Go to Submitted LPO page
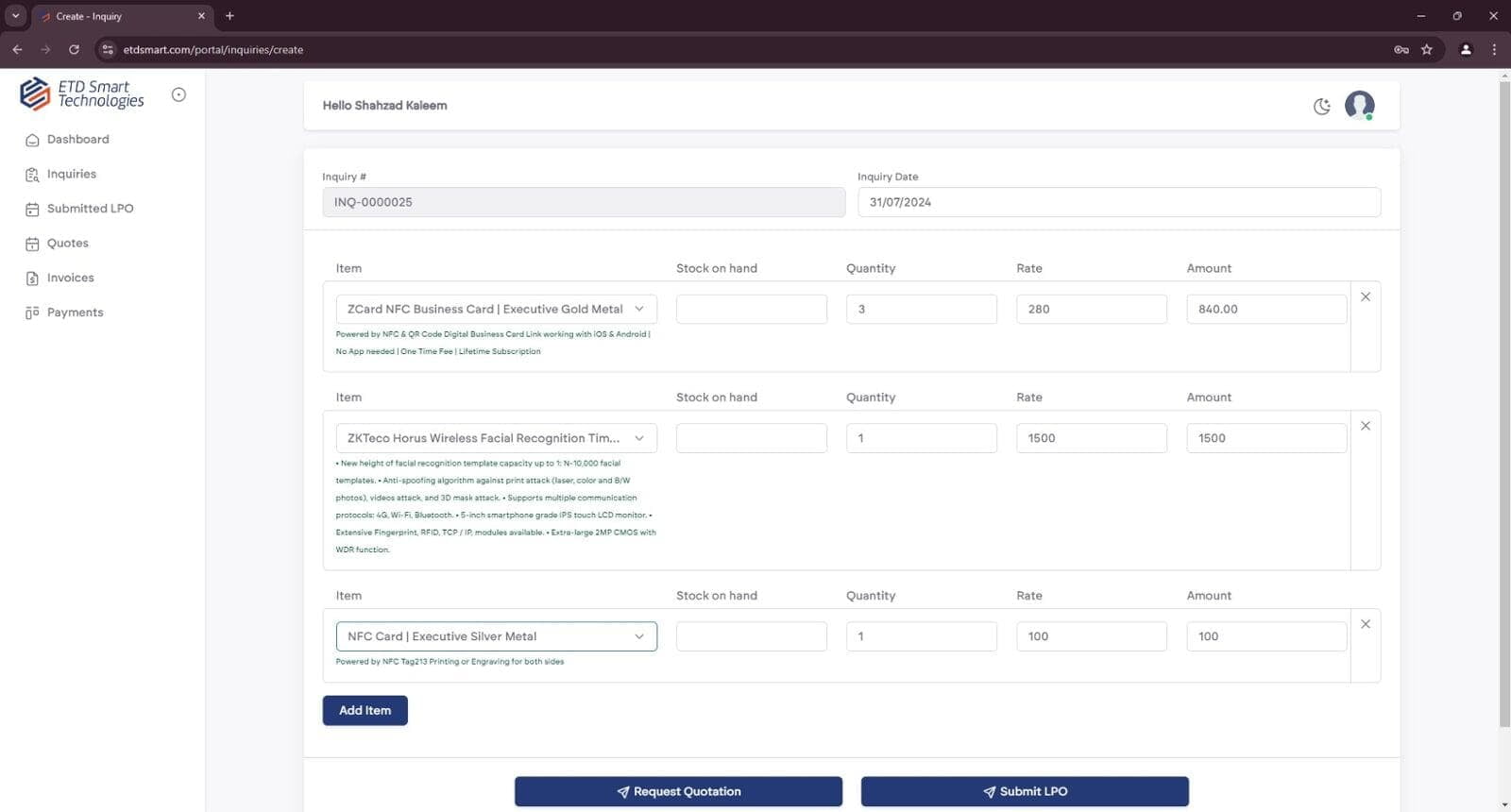Image resolution: width=1511 pixels, height=812 pixels. [79, 209]
